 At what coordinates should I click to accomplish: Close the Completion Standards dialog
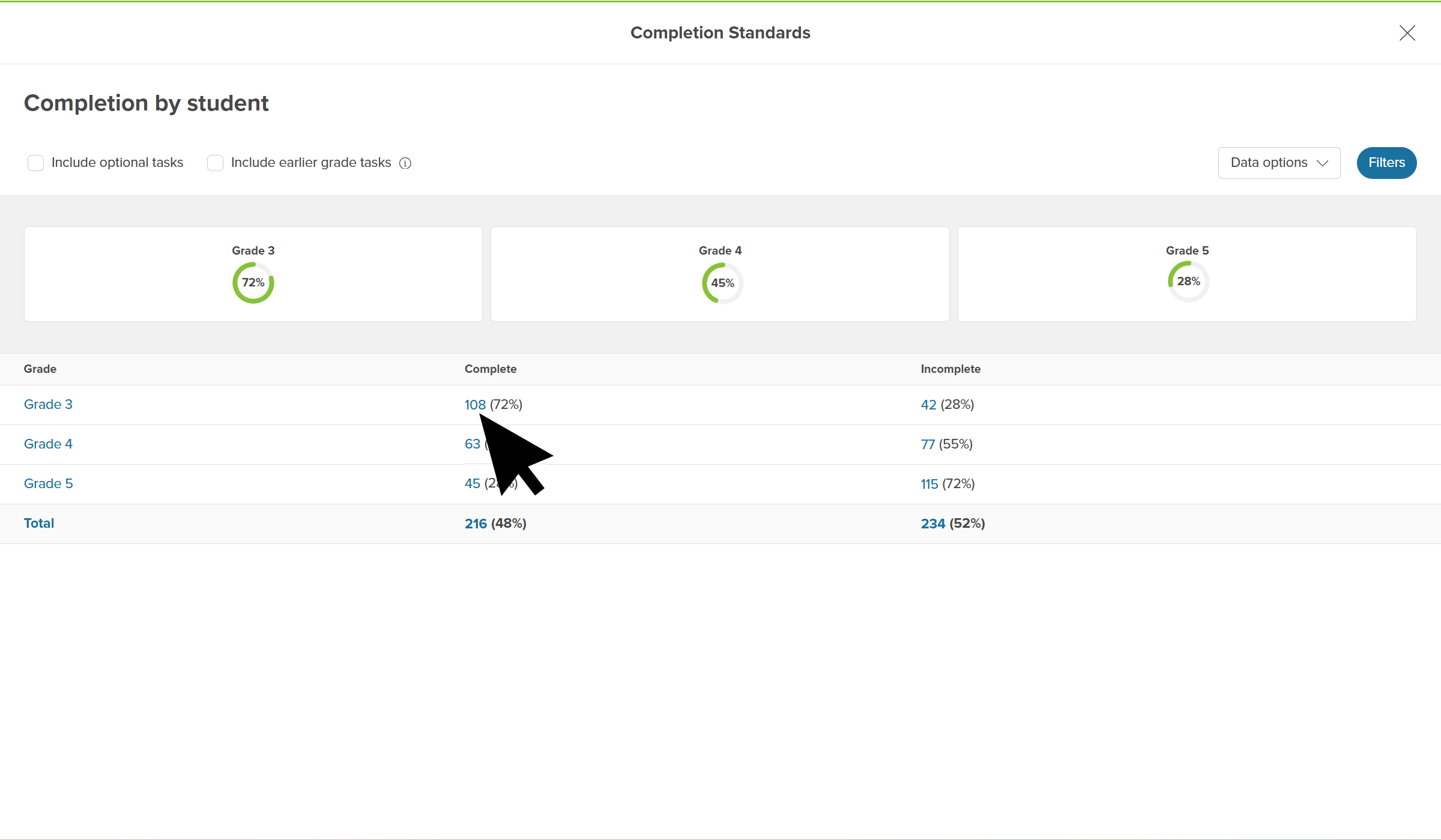(x=1407, y=33)
